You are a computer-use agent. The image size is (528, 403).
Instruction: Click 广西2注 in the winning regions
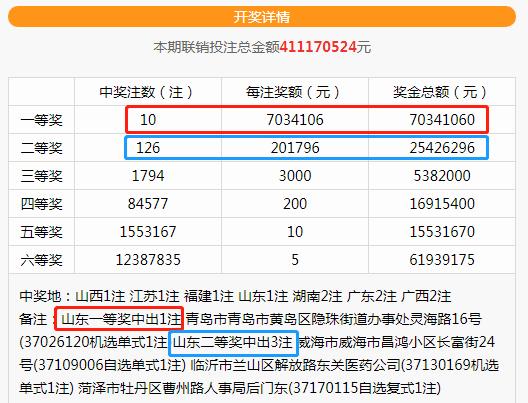click(426, 296)
